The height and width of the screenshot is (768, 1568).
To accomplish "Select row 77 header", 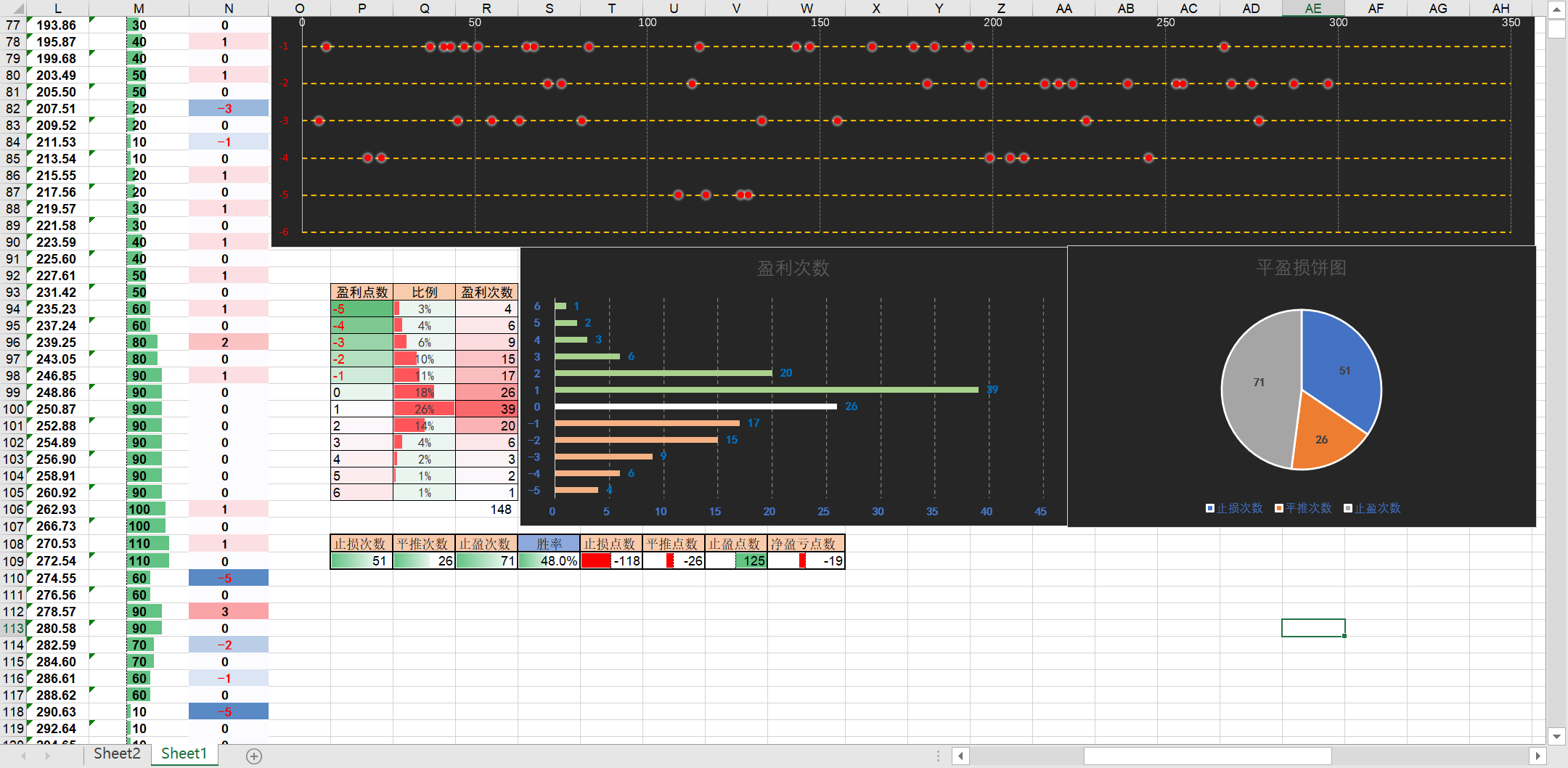I will pyautogui.click(x=13, y=25).
